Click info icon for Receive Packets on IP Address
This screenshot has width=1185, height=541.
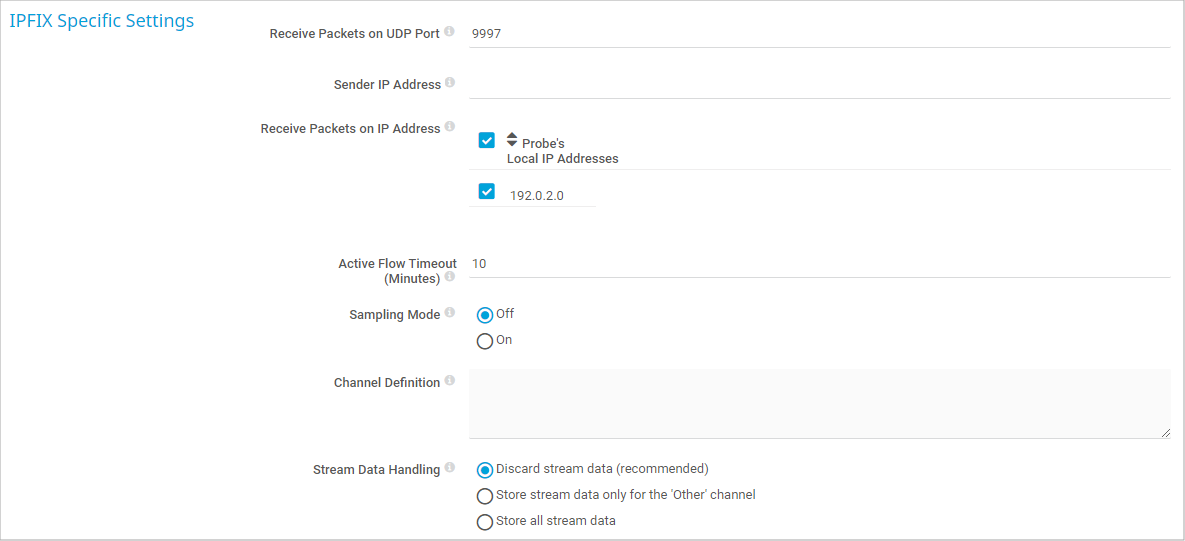click(x=450, y=127)
